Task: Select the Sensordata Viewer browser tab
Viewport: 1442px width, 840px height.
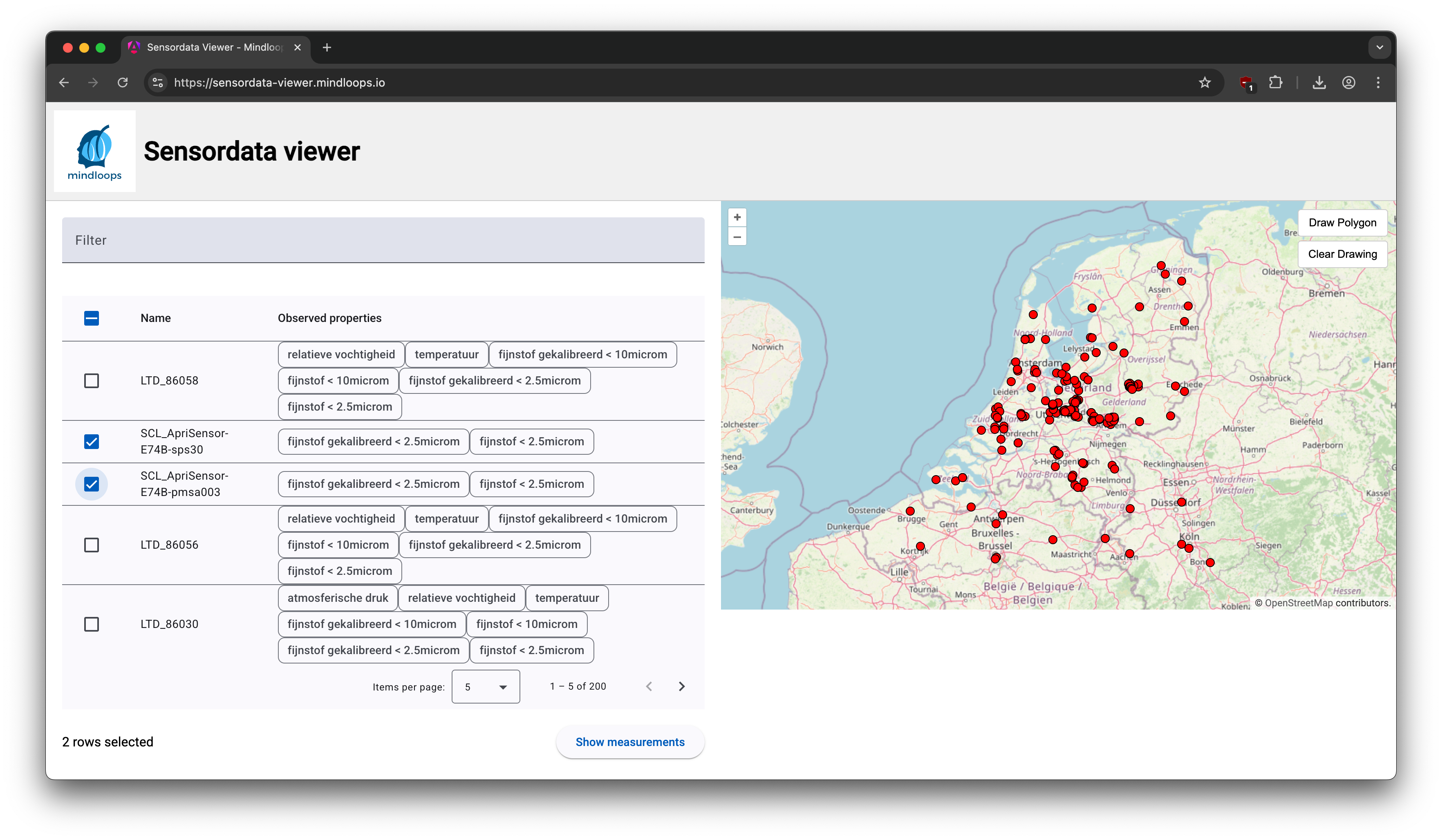Action: (x=215, y=47)
